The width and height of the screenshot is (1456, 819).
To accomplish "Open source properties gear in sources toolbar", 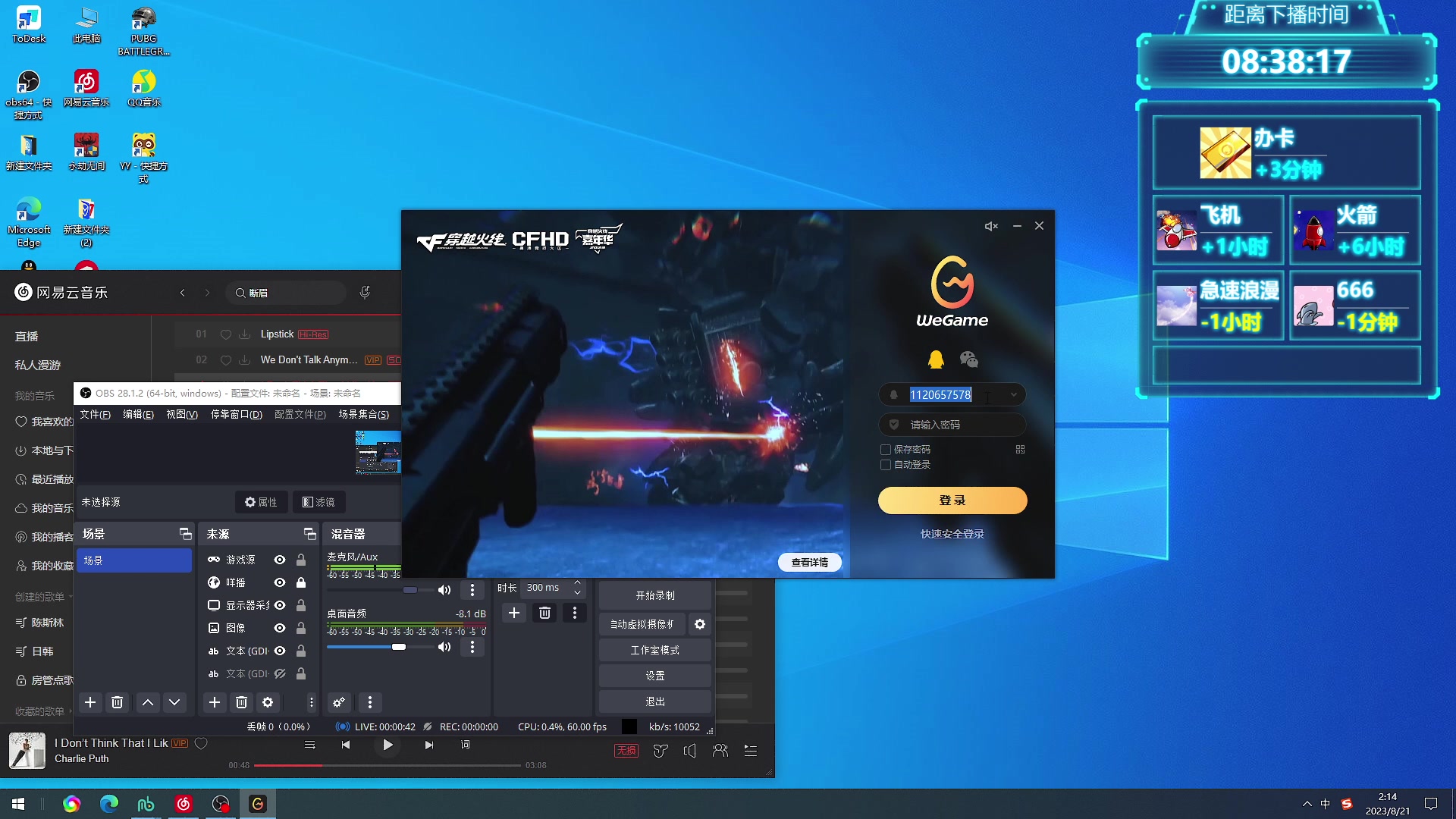I will click(x=268, y=702).
